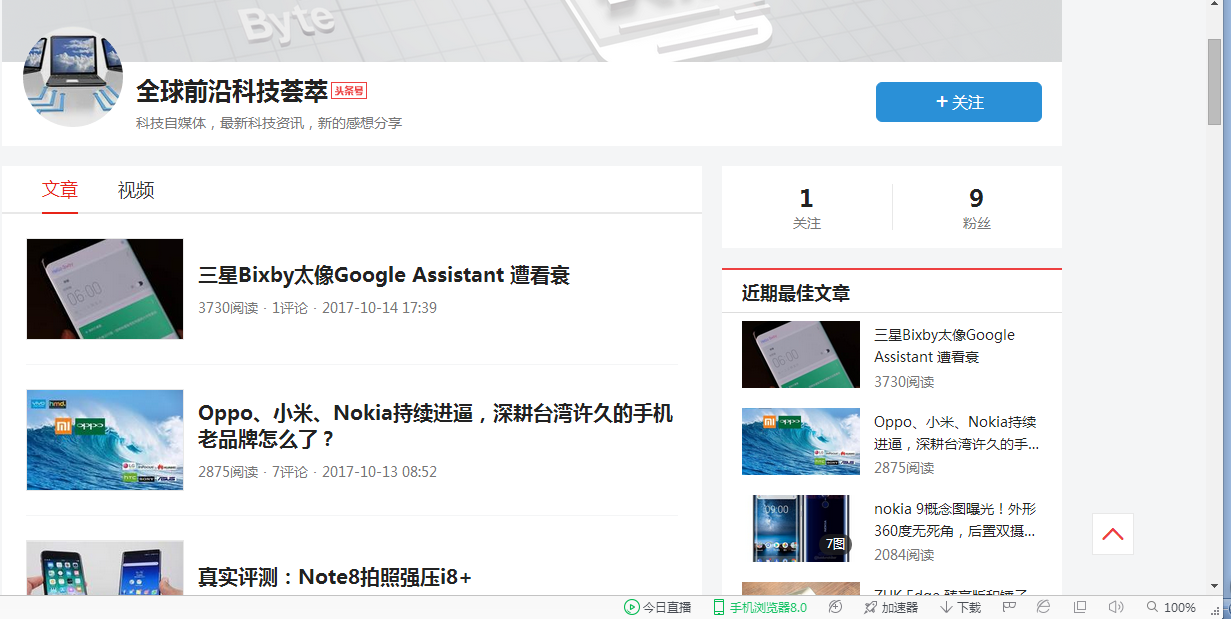Open the Bixby article thumbnail in main list
Screen dimensions: 1231x619
[x=105, y=289]
